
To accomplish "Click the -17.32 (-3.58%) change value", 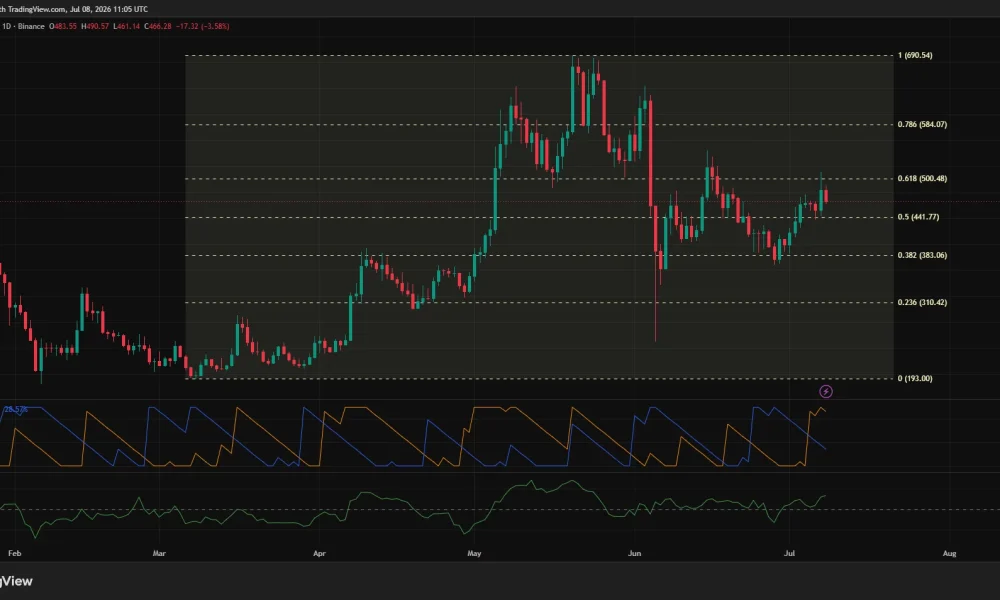I will [203, 27].
